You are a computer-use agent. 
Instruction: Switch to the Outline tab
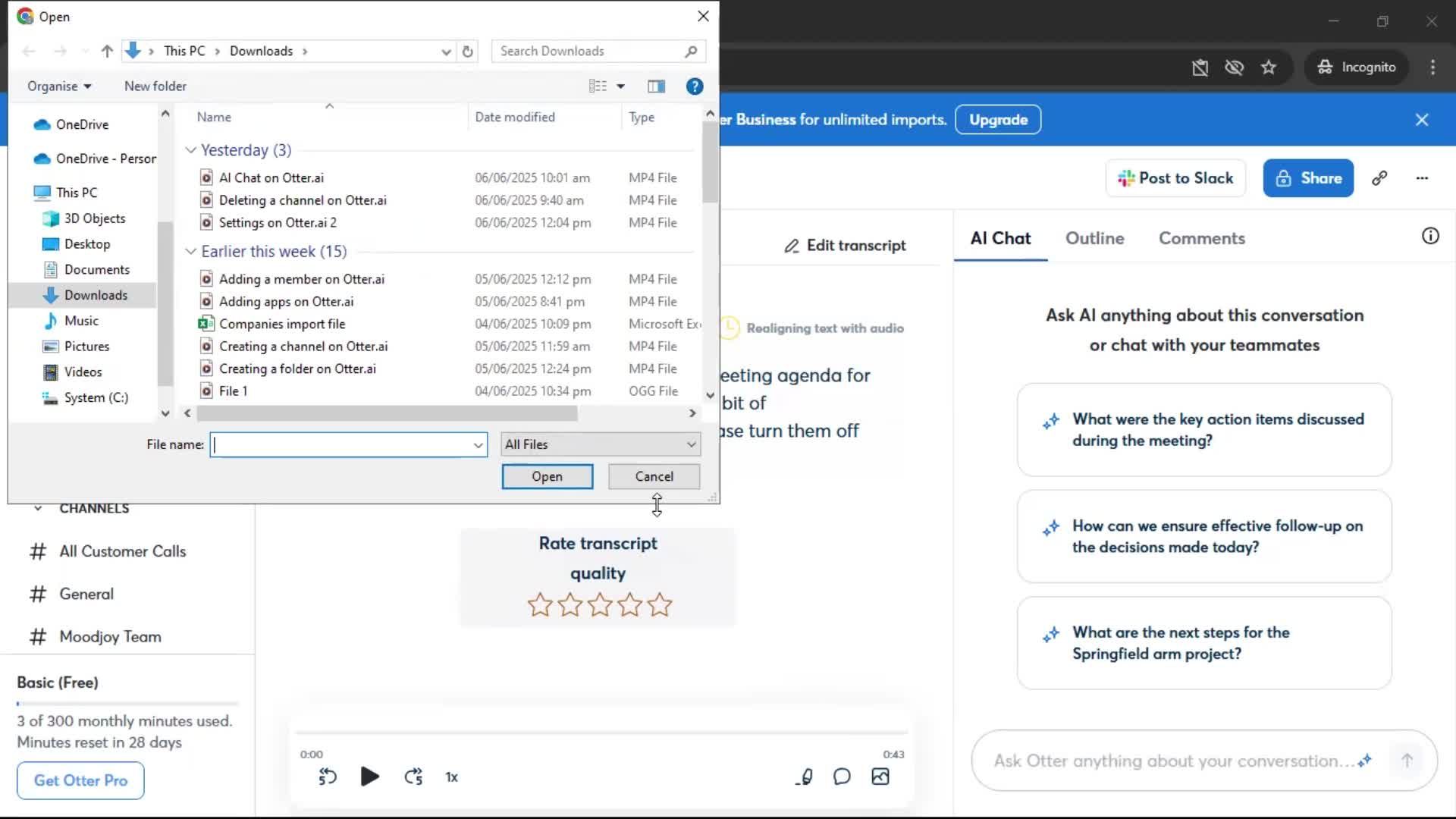(x=1094, y=238)
